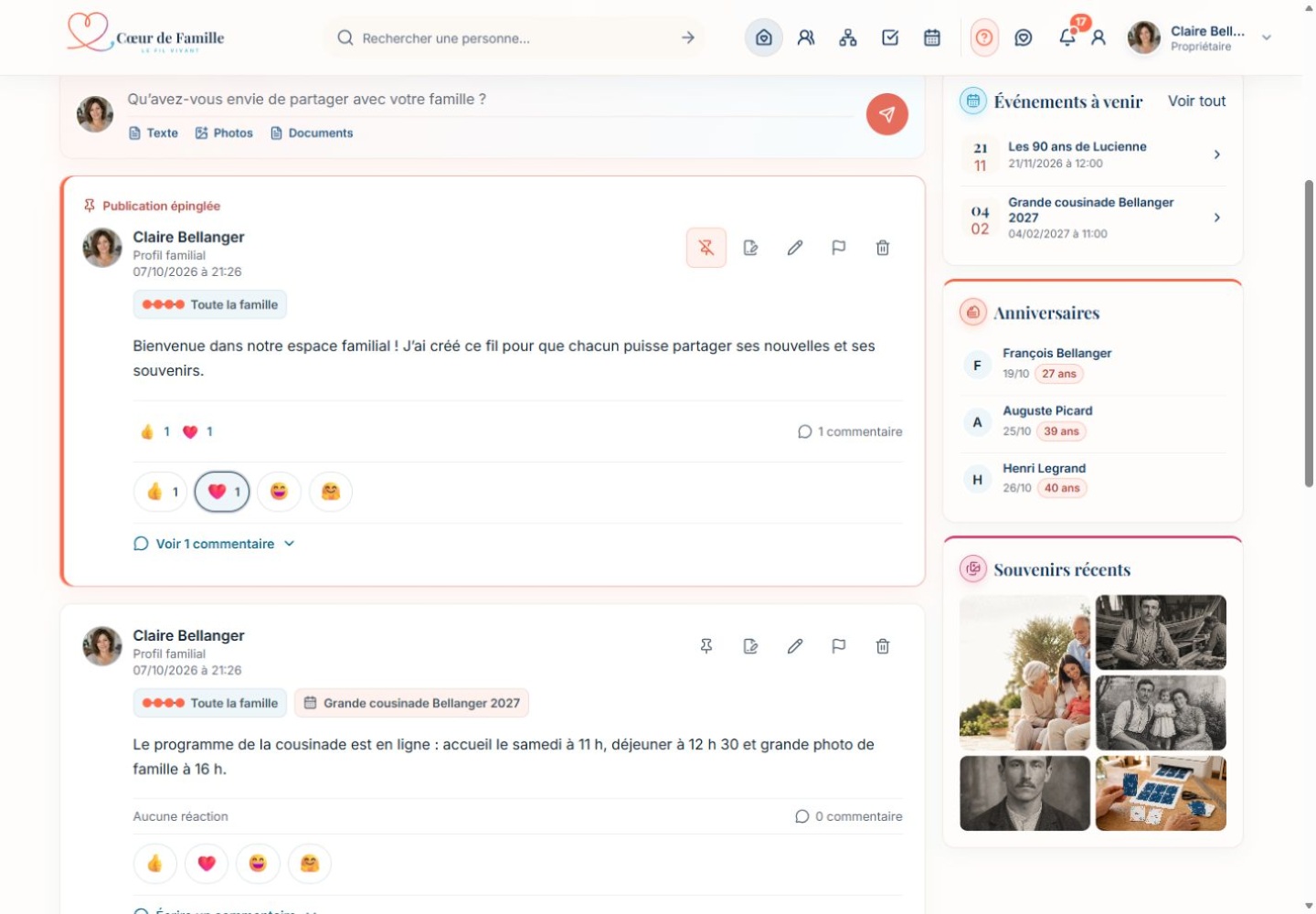Open Les 90 ans de Lucienne event chevron
1316x914 pixels.
pos(1217,154)
